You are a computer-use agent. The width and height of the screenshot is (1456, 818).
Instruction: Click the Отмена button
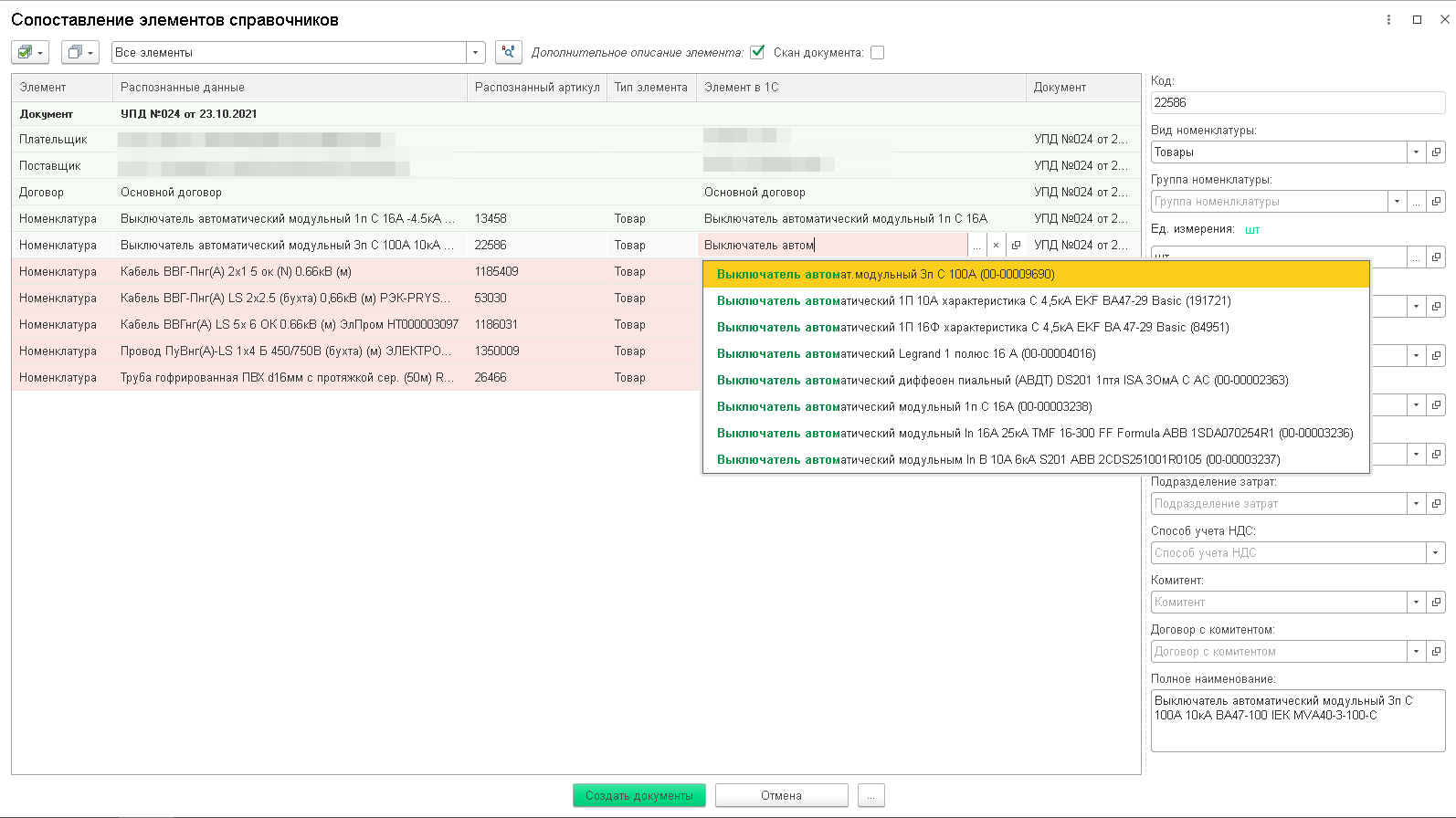[x=782, y=796]
